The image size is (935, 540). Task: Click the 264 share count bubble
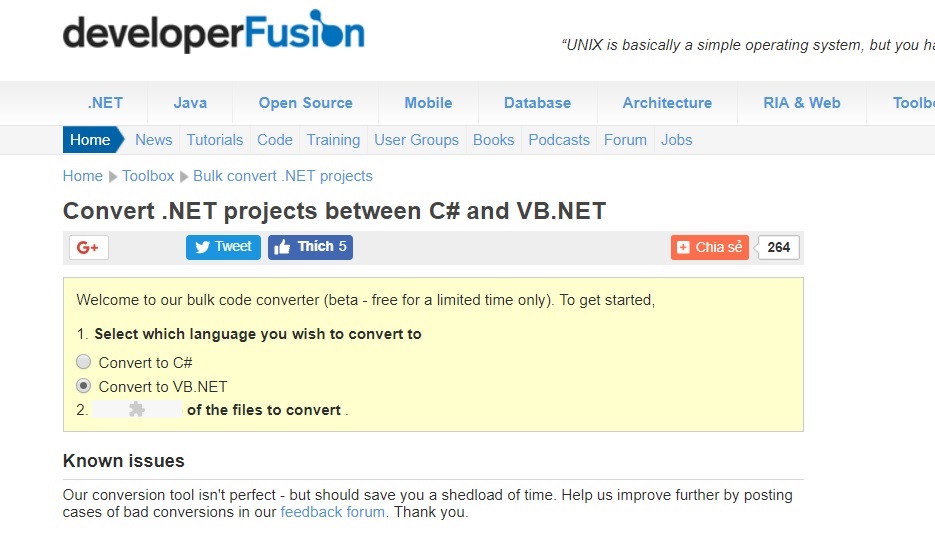[778, 247]
